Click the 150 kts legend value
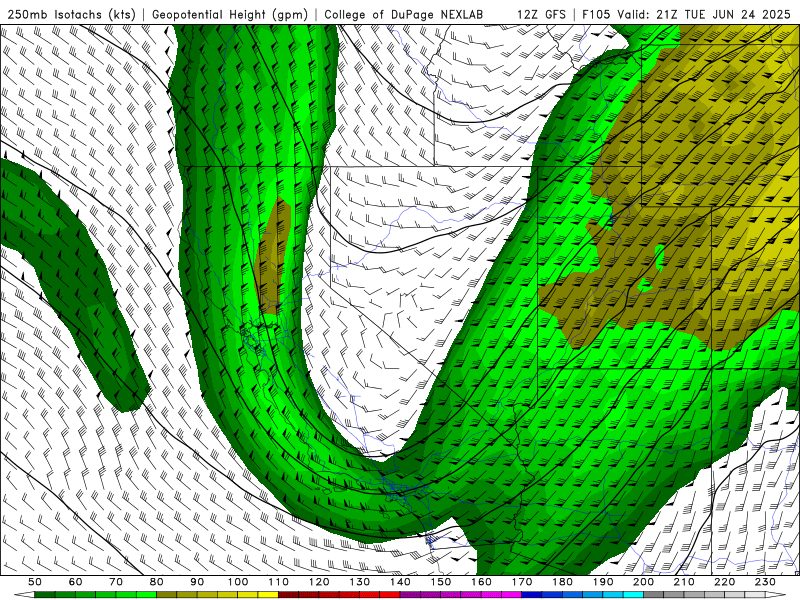 (441, 582)
